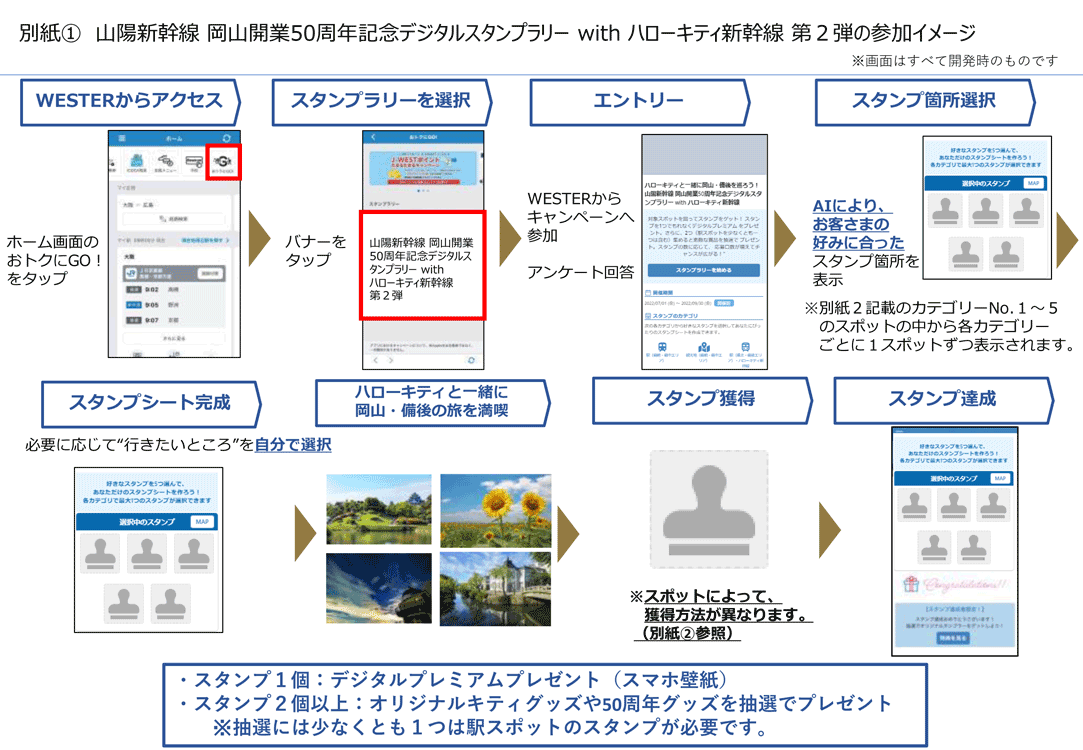Image resolution: width=1083 pixels, height=750 pixels.
Task: Tap the top-right stamp on the スタンプ達成 screen
Action: [x=993, y=505]
